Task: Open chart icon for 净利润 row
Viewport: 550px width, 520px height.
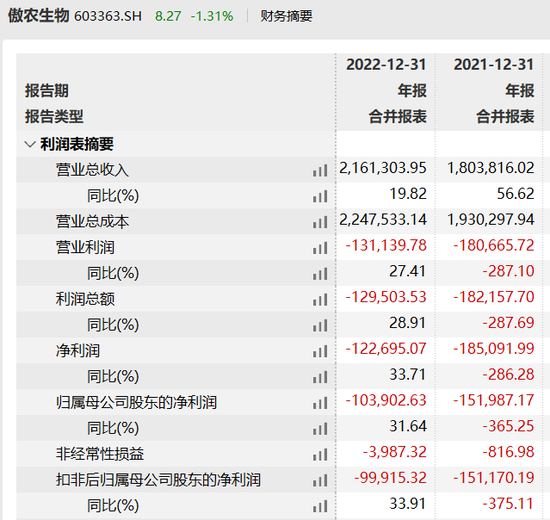Action: coord(320,352)
